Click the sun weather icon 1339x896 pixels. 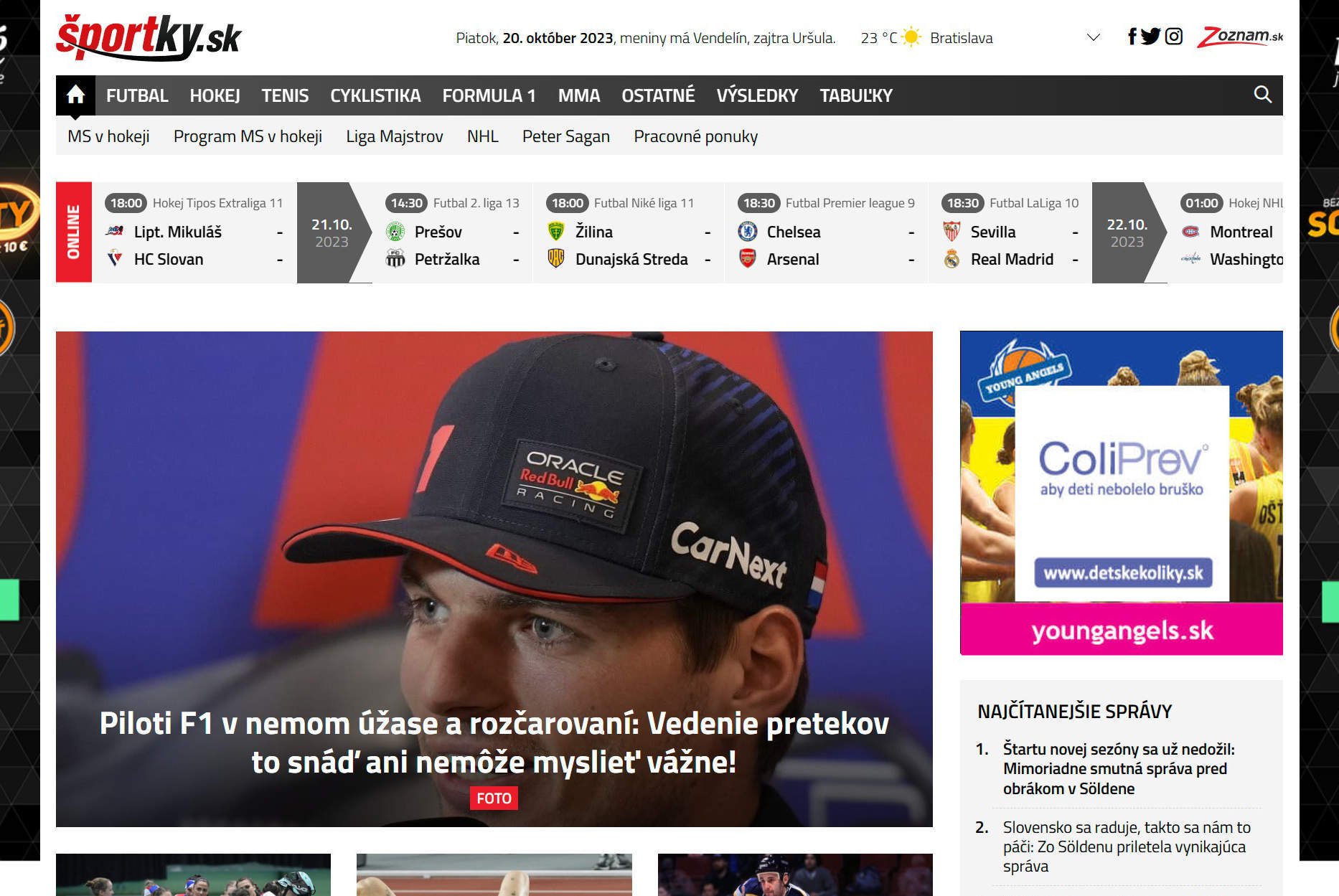click(911, 37)
